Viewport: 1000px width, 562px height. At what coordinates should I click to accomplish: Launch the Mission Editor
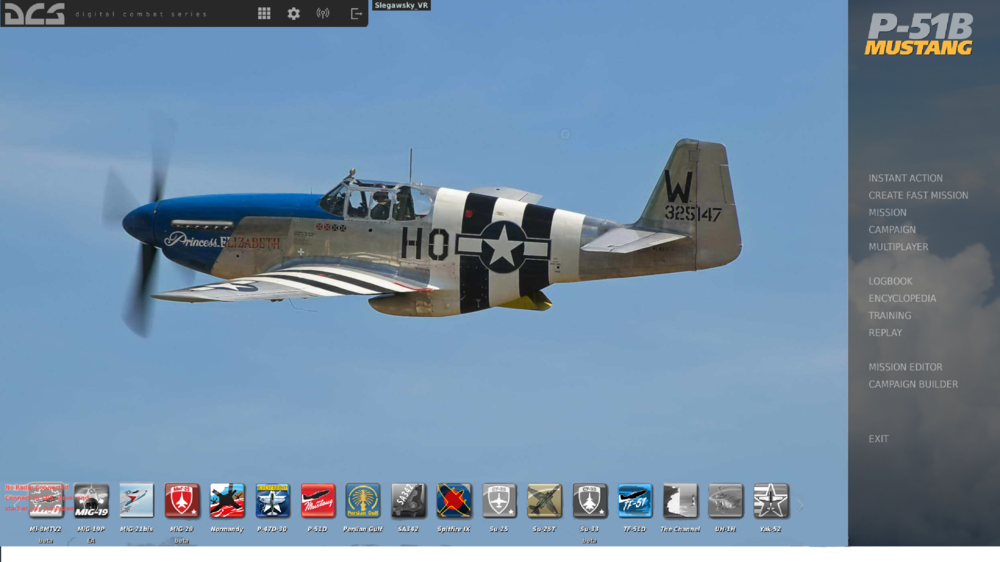905,367
